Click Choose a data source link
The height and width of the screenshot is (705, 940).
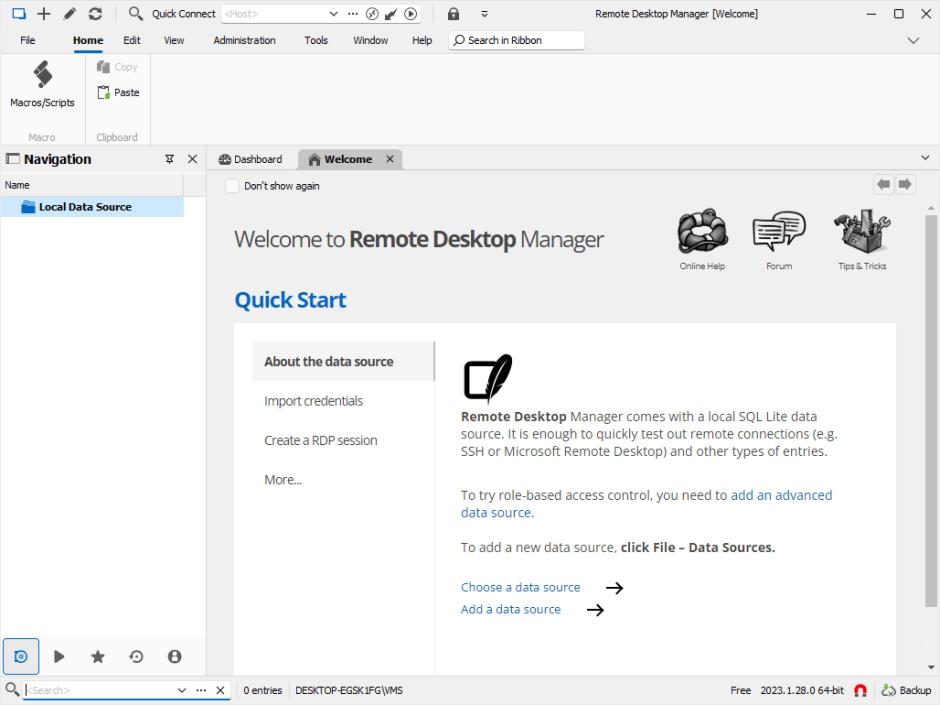click(x=520, y=588)
